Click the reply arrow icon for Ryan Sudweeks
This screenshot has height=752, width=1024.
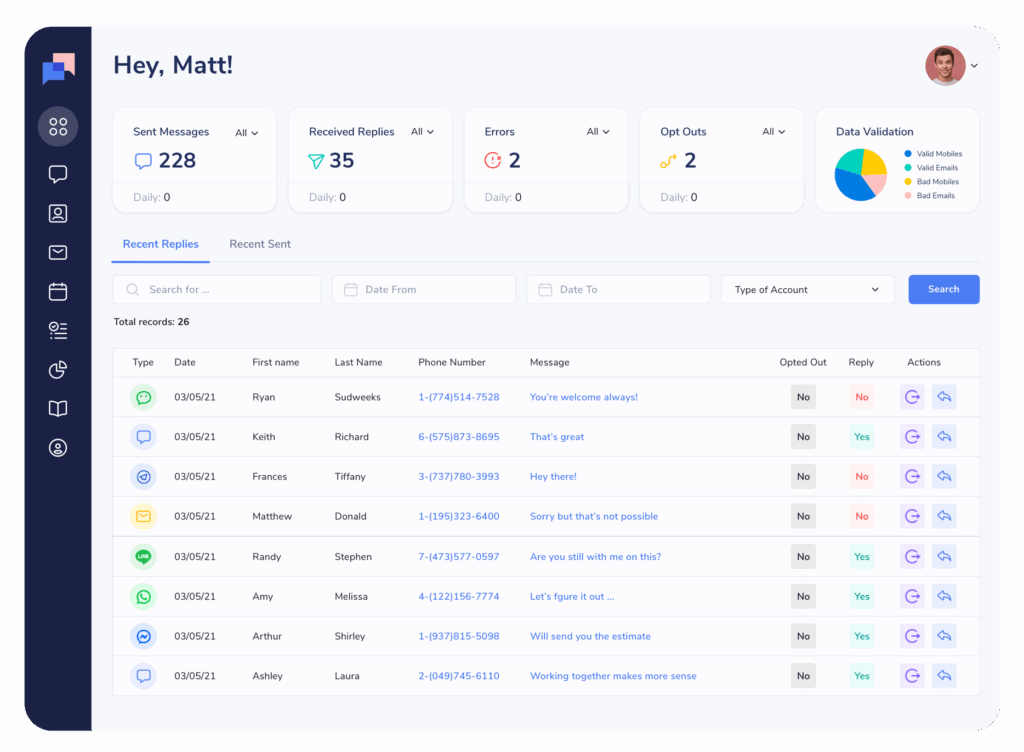[944, 397]
